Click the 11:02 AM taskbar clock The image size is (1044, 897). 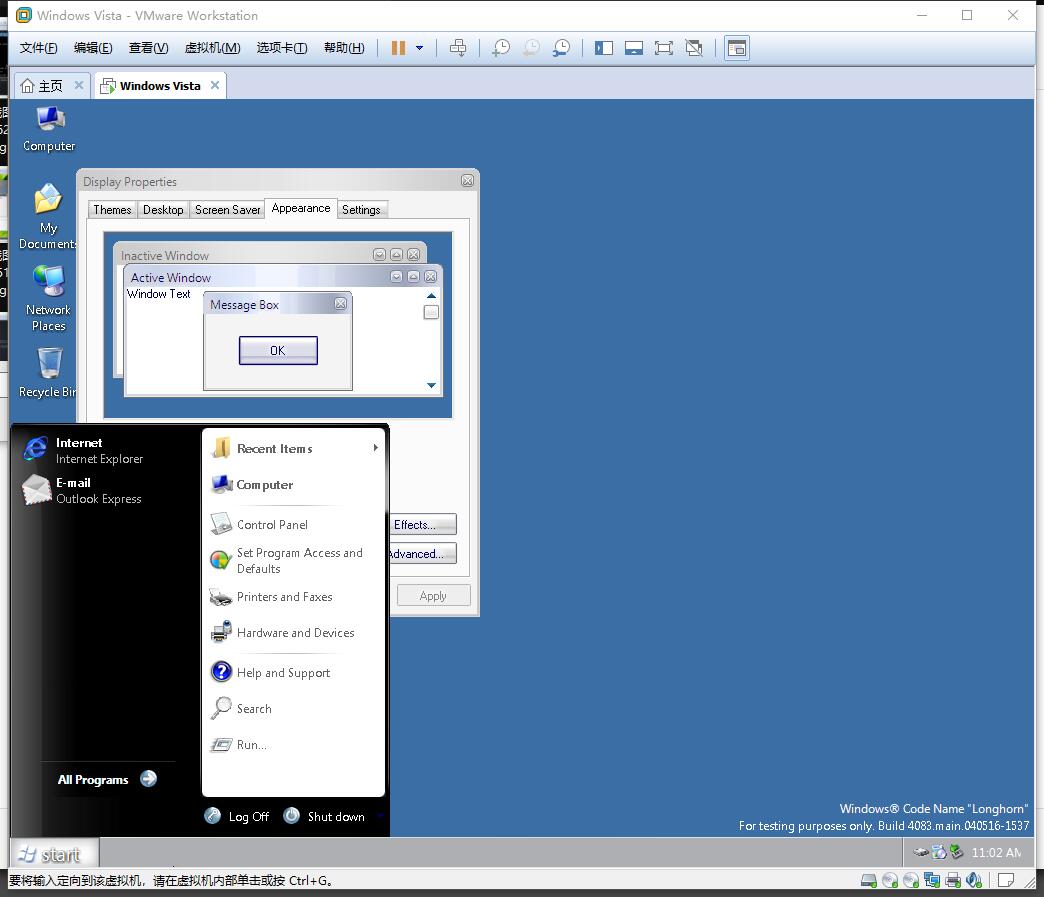pyautogui.click(x=996, y=852)
